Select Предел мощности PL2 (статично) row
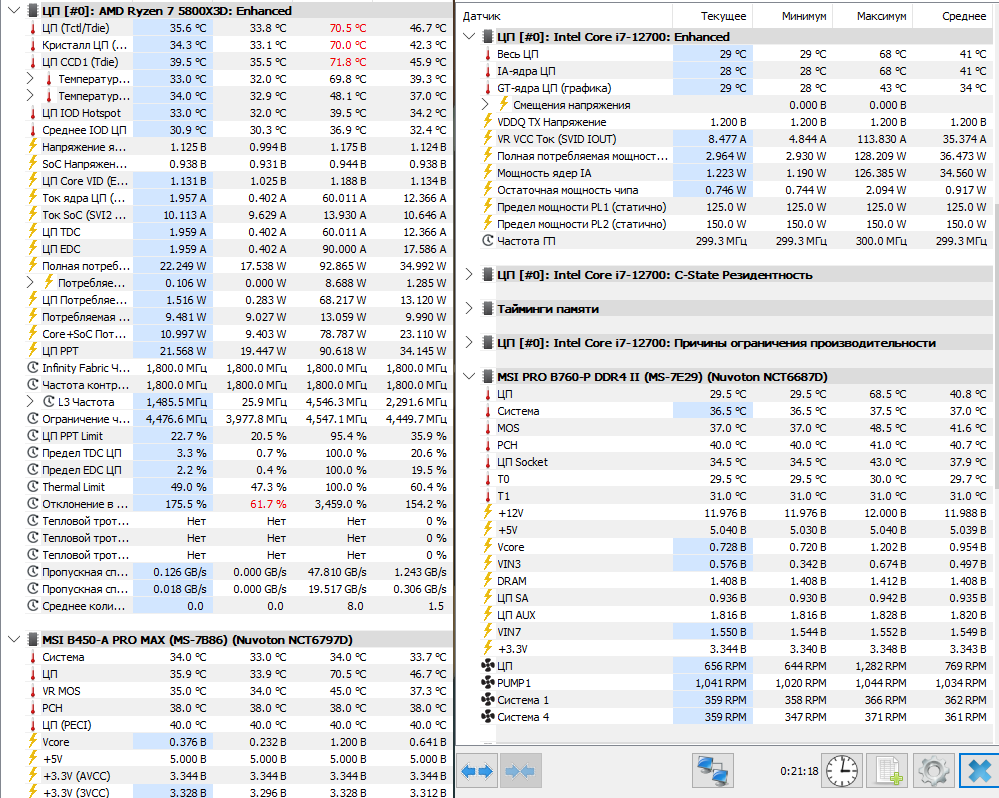 coord(736,224)
